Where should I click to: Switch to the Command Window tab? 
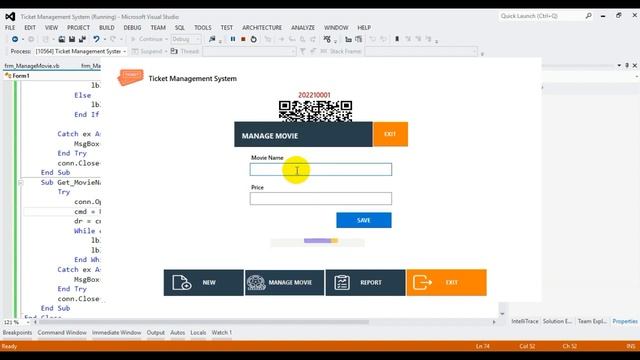pyautogui.click(x=62, y=333)
